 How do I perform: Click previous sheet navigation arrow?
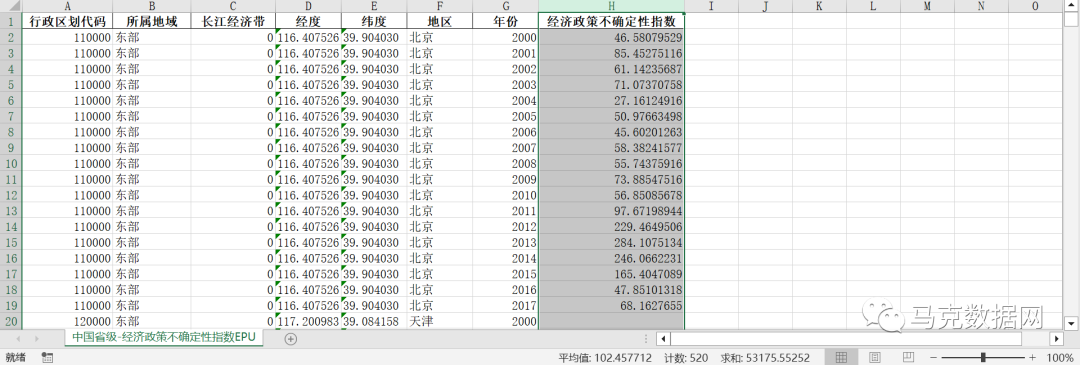click(x=19, y=339)
